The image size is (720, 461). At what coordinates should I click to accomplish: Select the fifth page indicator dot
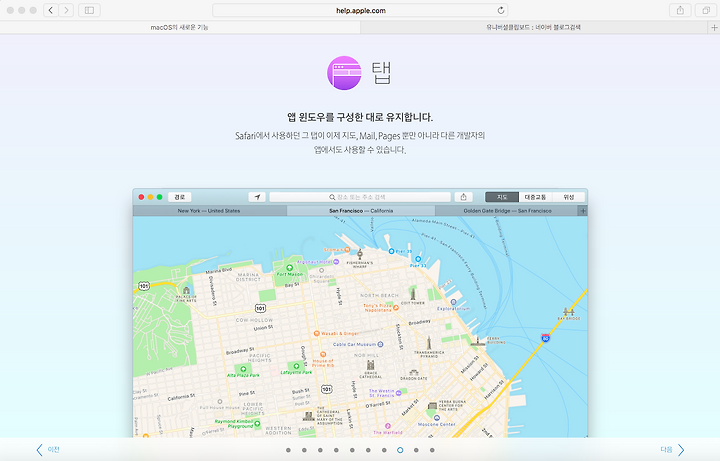pos(352,450)
